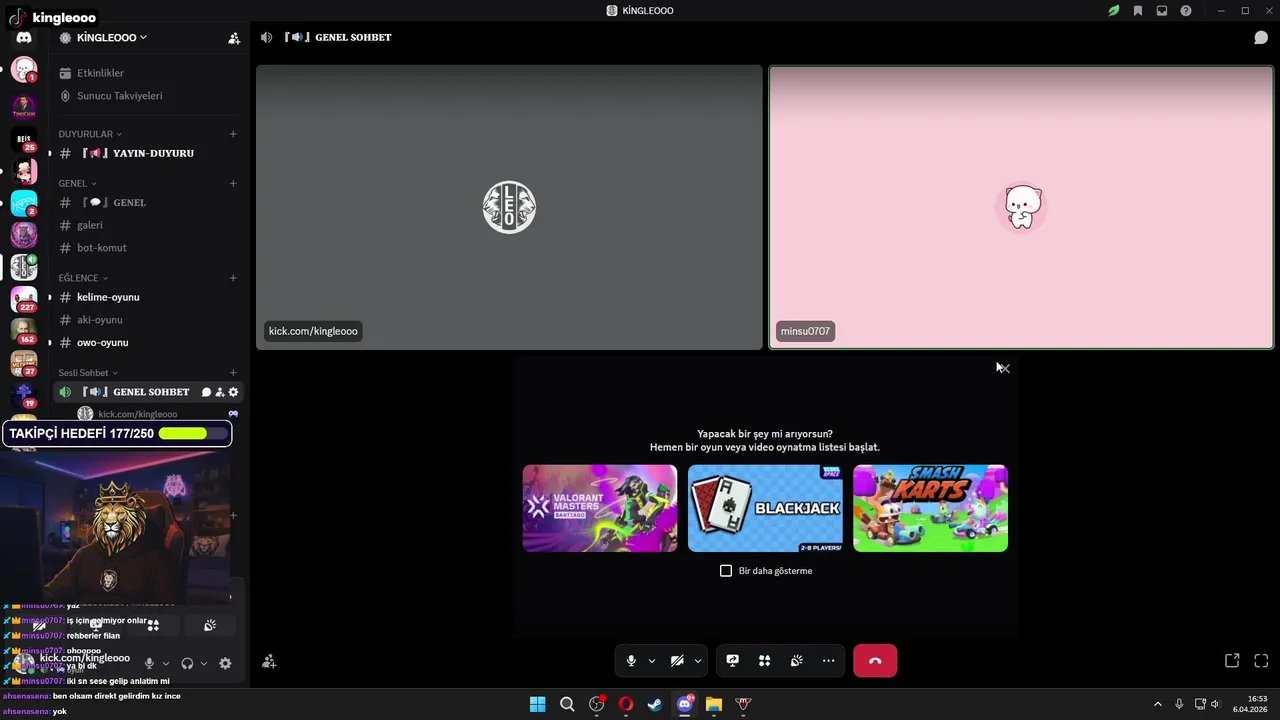Collapse the GENEL category
This screenshot has width=1280, height=720.
click(x=77, y=183)
